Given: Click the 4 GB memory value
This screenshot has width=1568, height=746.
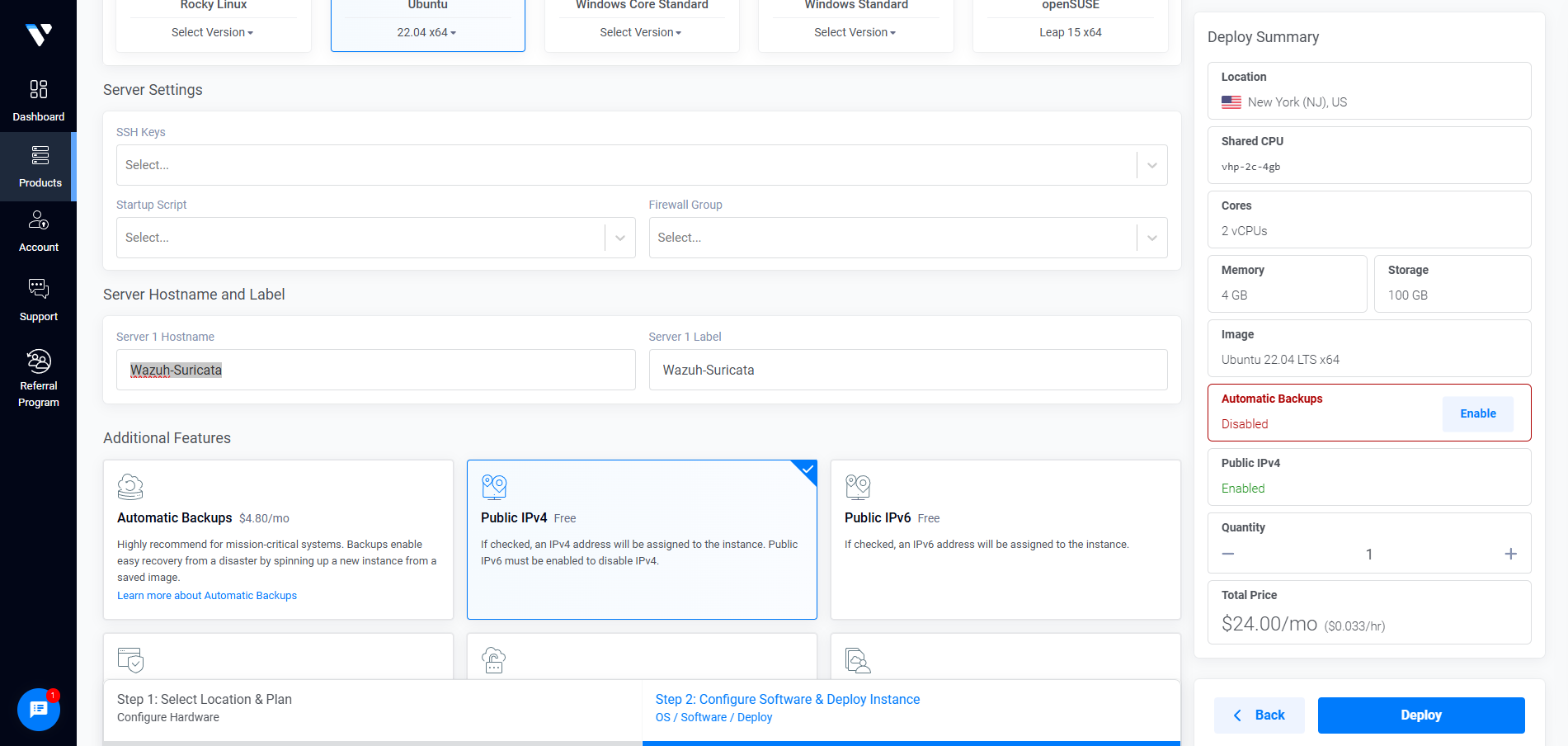Looking at the screenshot, I should point(1234,295).
